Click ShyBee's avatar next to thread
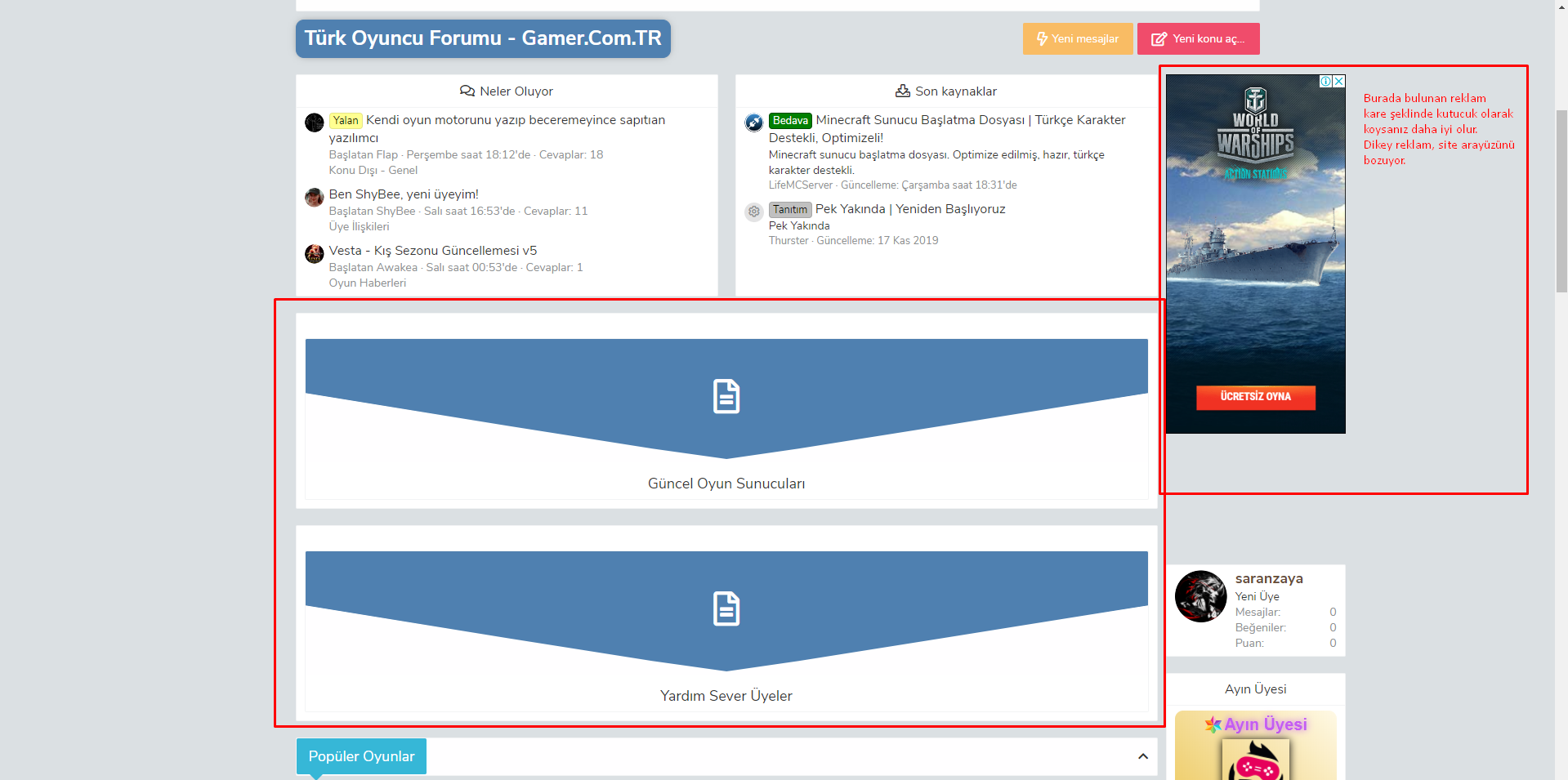Viewport: 1568px width, 780px height. [x=315, y=197]
